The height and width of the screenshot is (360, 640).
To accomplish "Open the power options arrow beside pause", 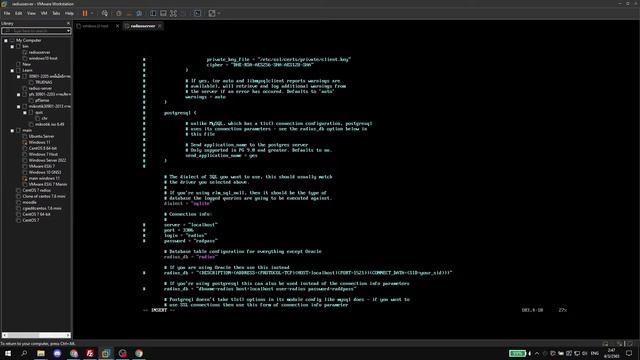I will (92, 13).
